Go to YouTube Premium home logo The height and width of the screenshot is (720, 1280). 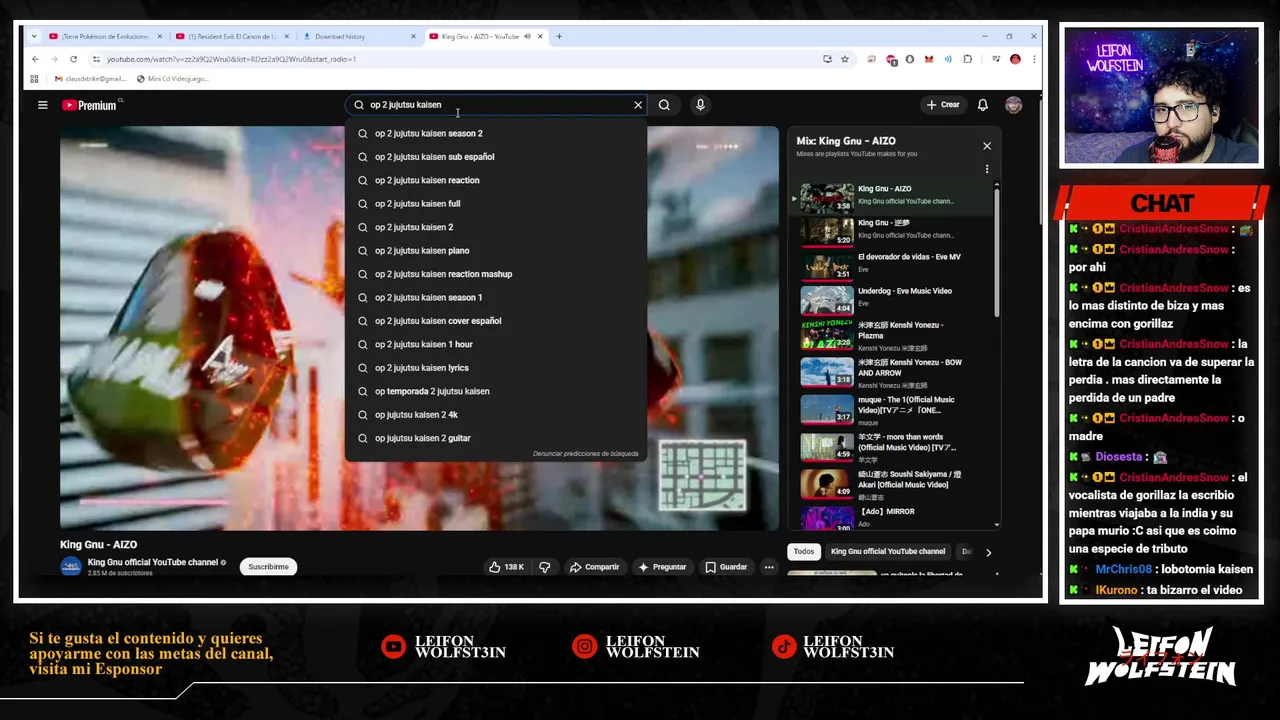tap(90, 105)
